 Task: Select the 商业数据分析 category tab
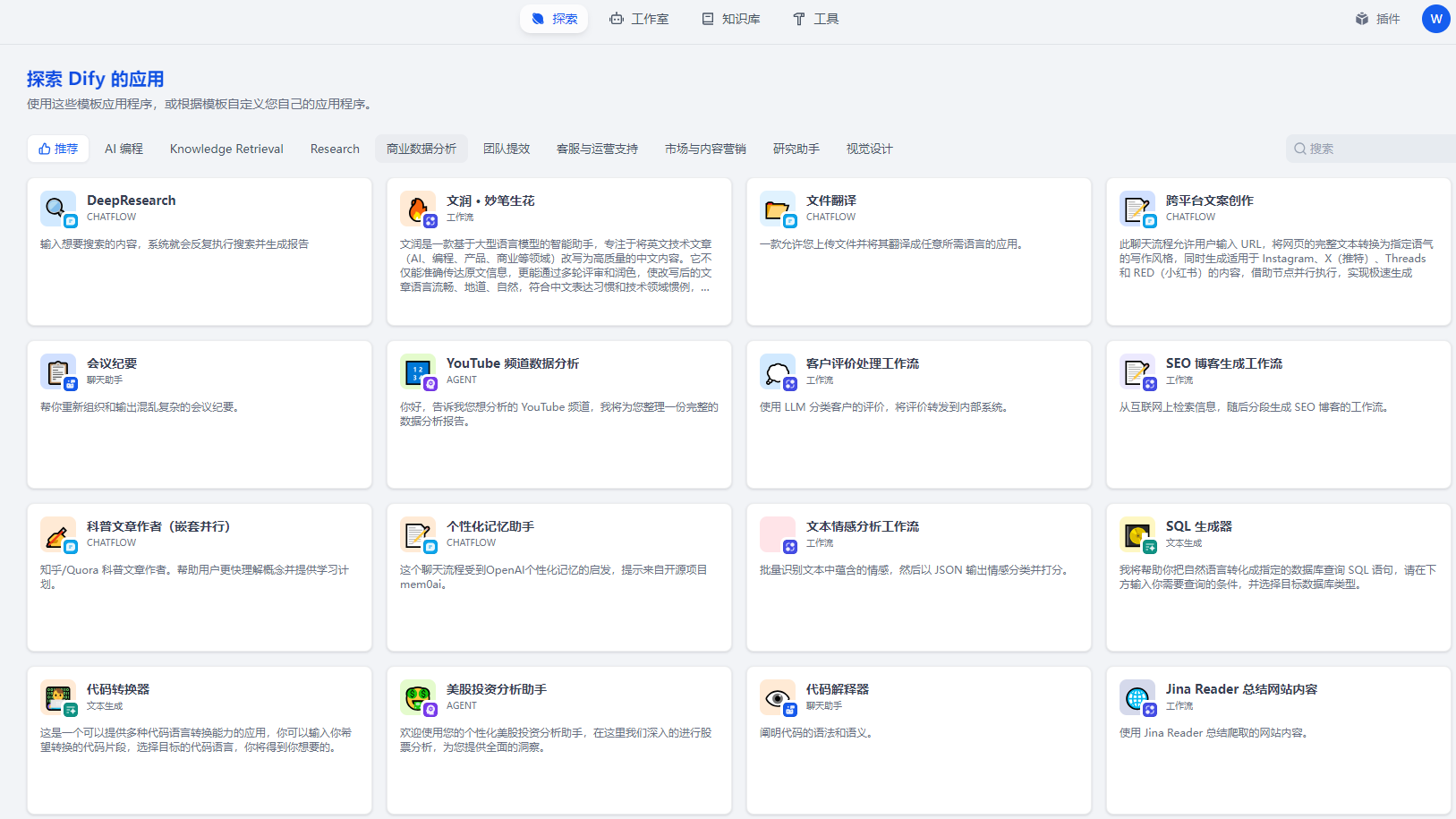point(421,149)
